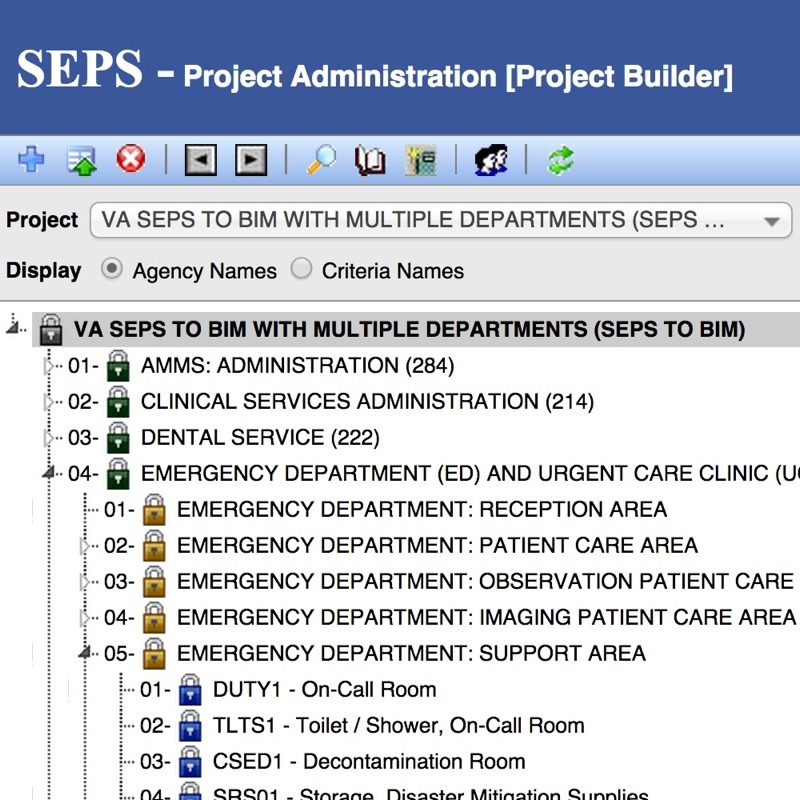Viewport: 800px width, 800px height.
Task: Click the building layout icon in toolbar
Action: (x=421, y=160)
